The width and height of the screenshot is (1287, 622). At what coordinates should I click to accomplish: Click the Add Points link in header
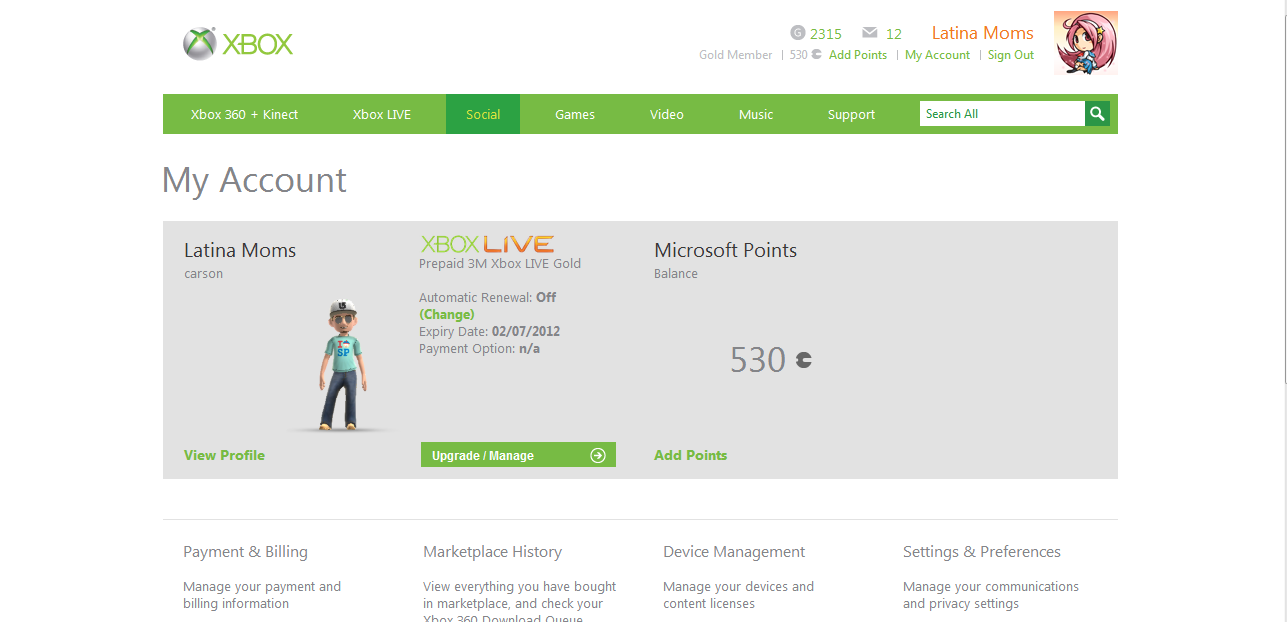(858, 55)
